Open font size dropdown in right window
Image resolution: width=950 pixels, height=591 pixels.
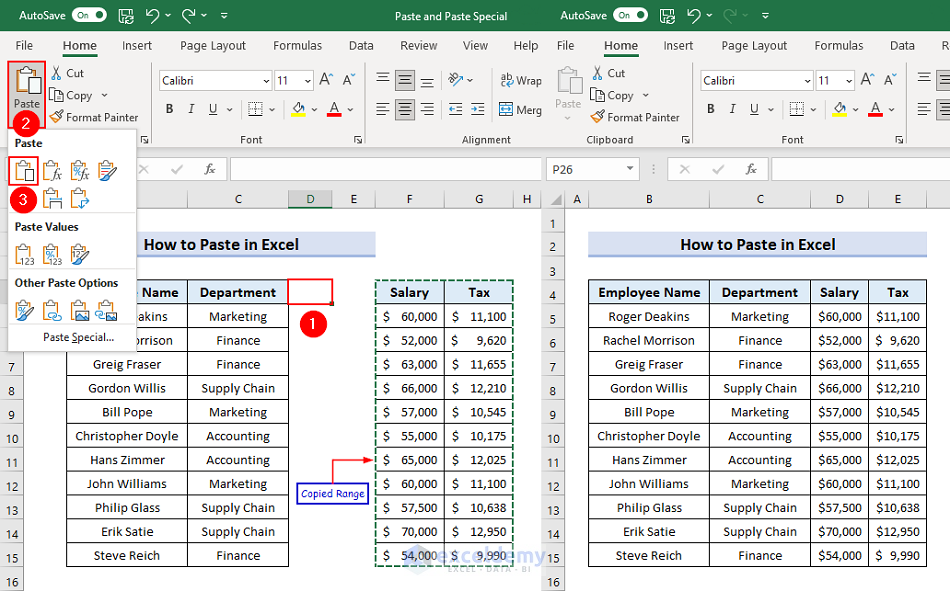851,81
